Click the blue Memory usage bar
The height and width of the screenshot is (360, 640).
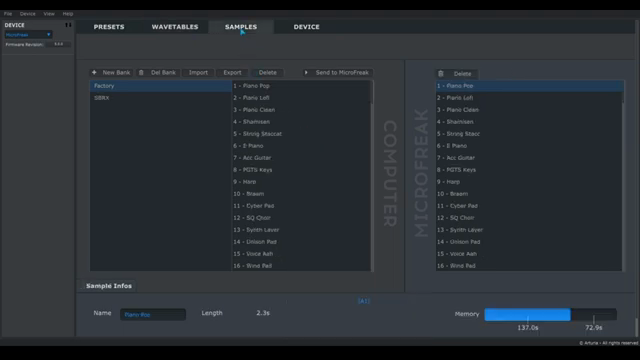point(527,314)
